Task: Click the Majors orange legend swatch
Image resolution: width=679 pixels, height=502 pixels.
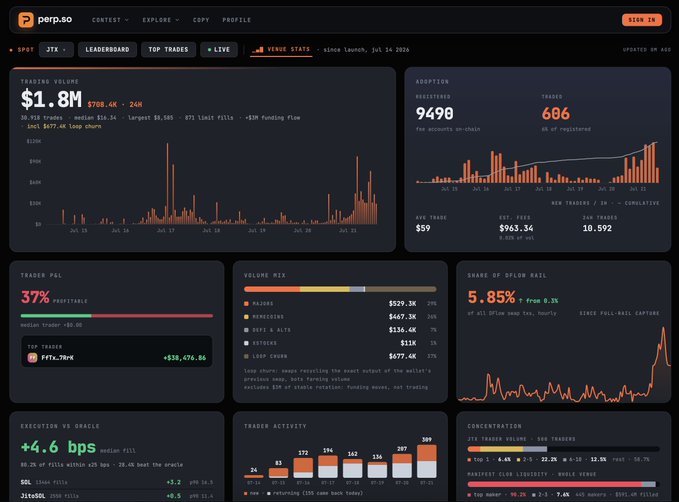Action: coord(246,304)
